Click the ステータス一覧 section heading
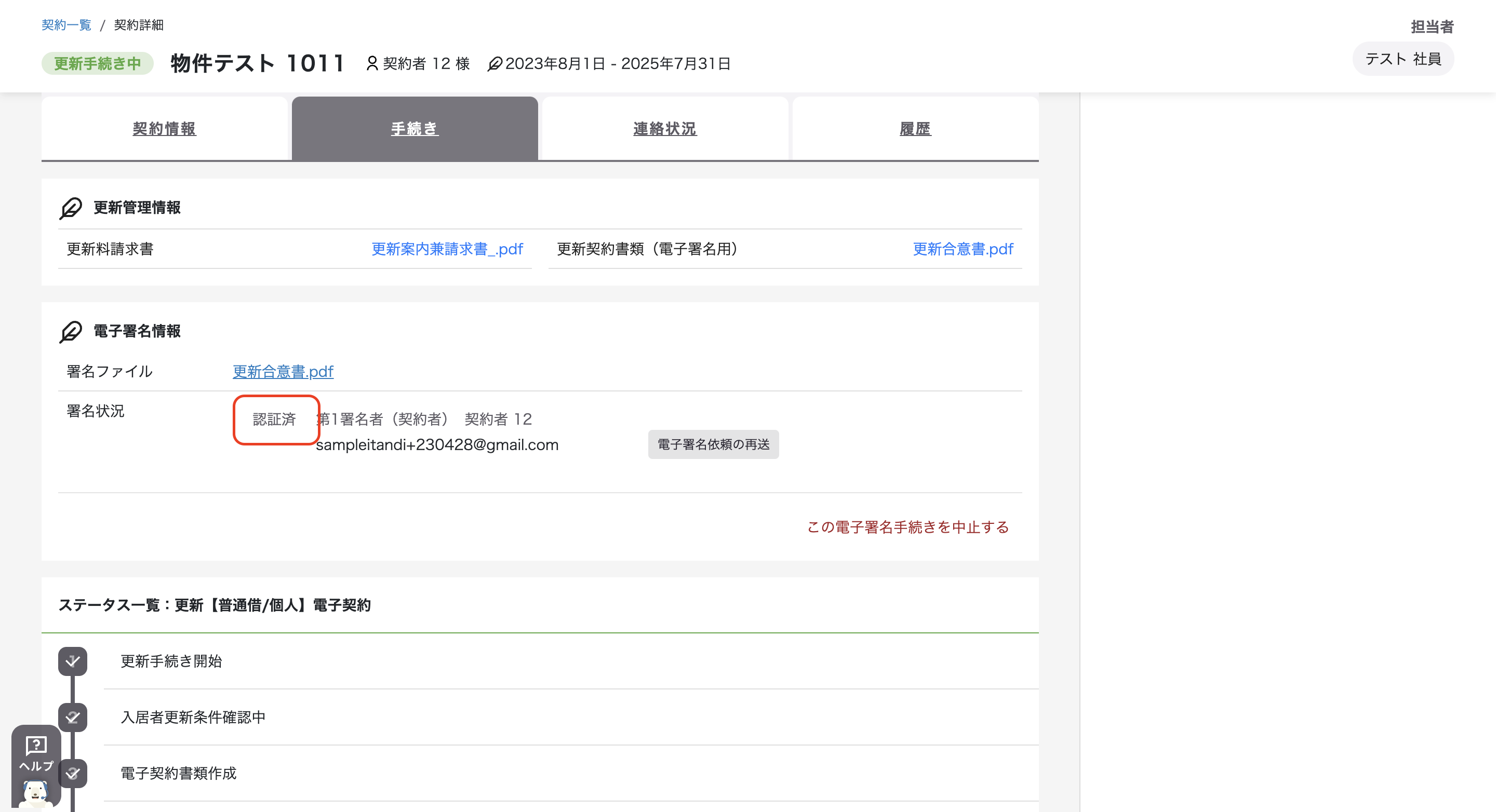The width and height of the screenshot is (1496, 812). coord(215,605)
